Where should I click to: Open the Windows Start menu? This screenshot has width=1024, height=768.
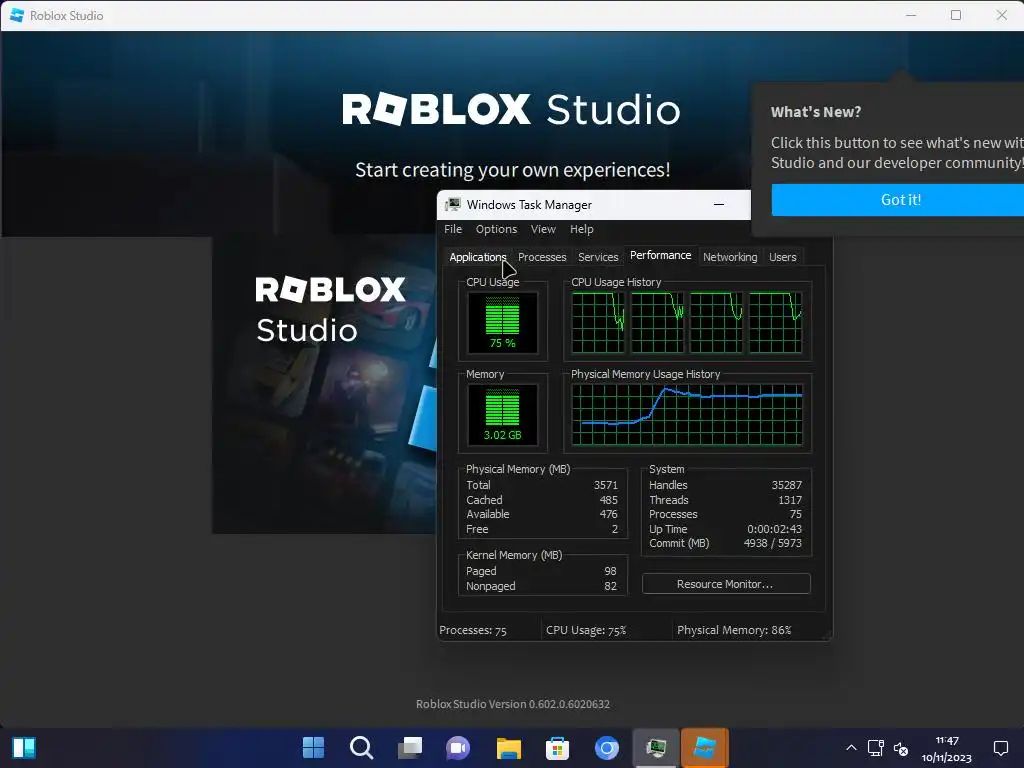pos(313,748)
